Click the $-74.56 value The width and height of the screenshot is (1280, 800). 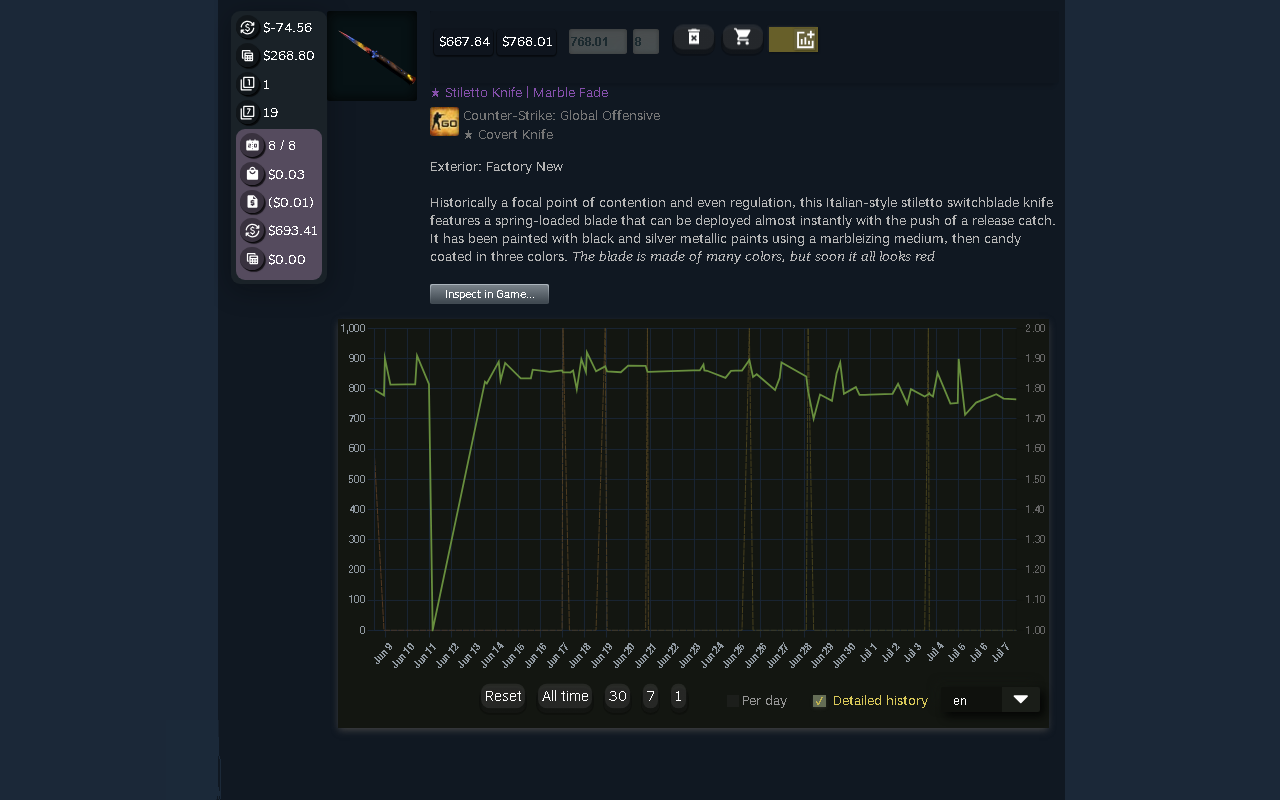[x=288, y=28]
